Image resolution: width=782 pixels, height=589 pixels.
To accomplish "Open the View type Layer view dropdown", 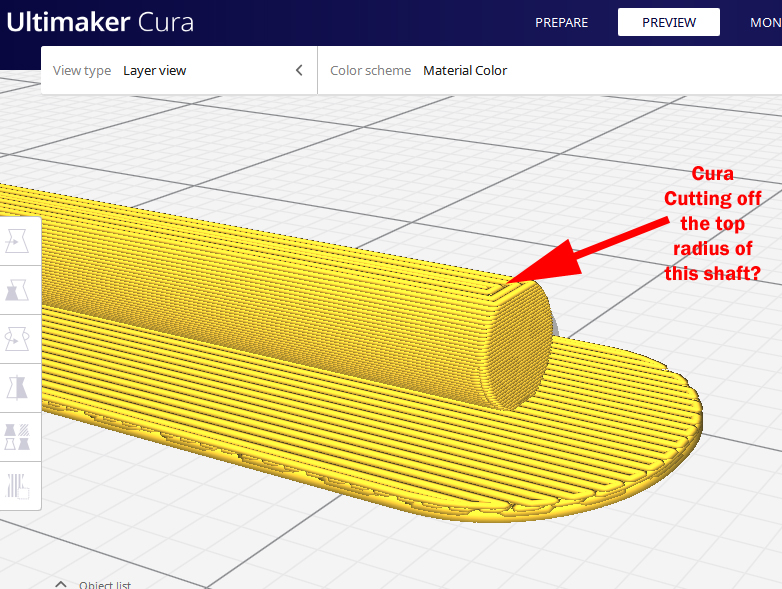I will [155, 71].
